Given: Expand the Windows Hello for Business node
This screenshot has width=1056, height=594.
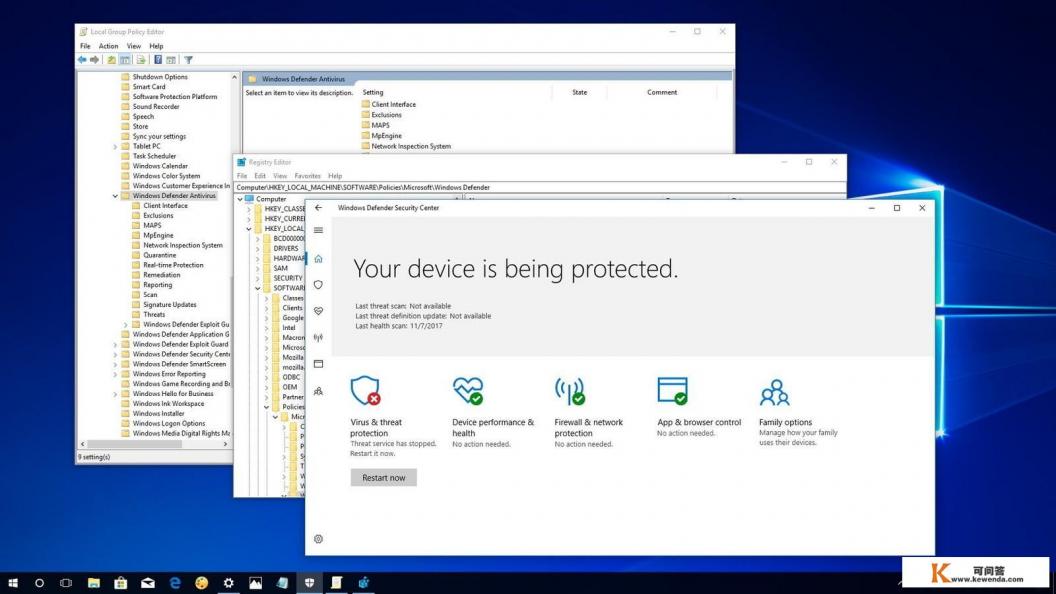Looking at the screenshot, I should [x=115, y=394].
